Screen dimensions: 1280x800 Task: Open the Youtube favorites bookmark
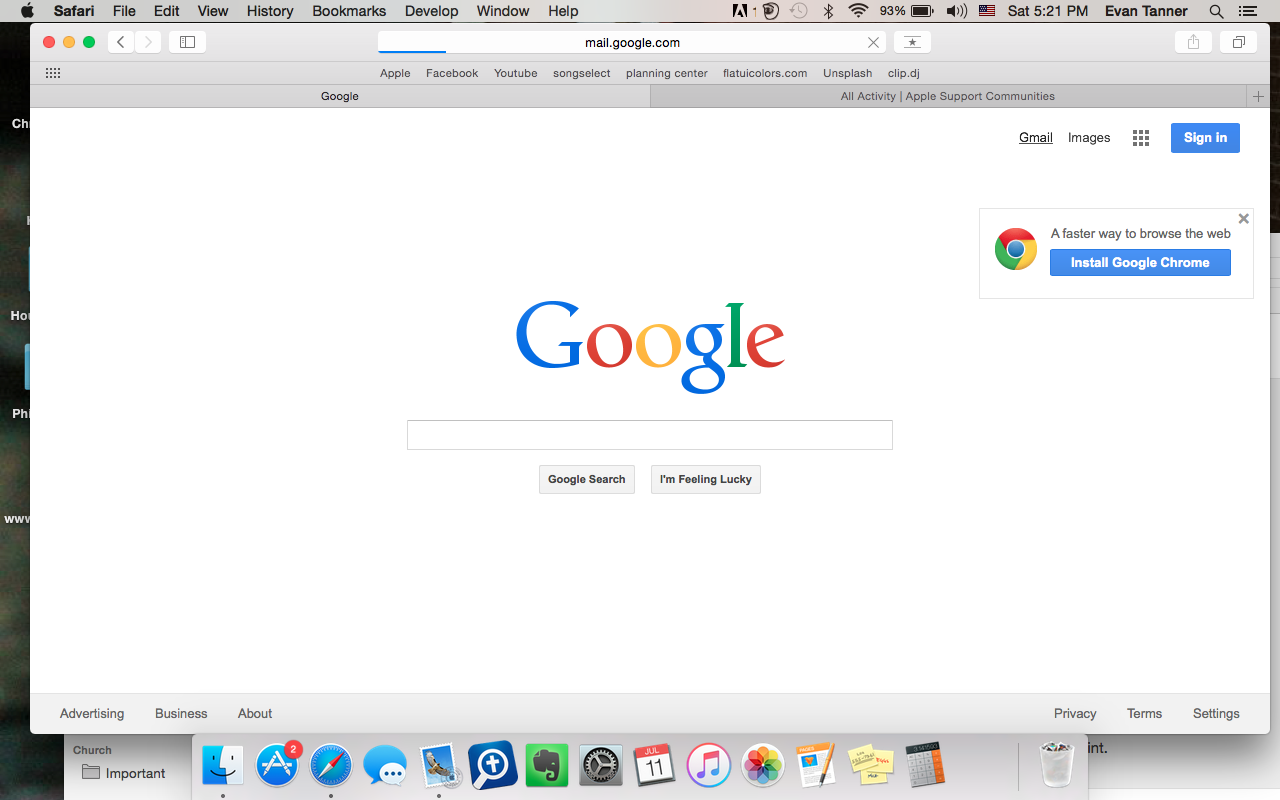tap(516, 73)
